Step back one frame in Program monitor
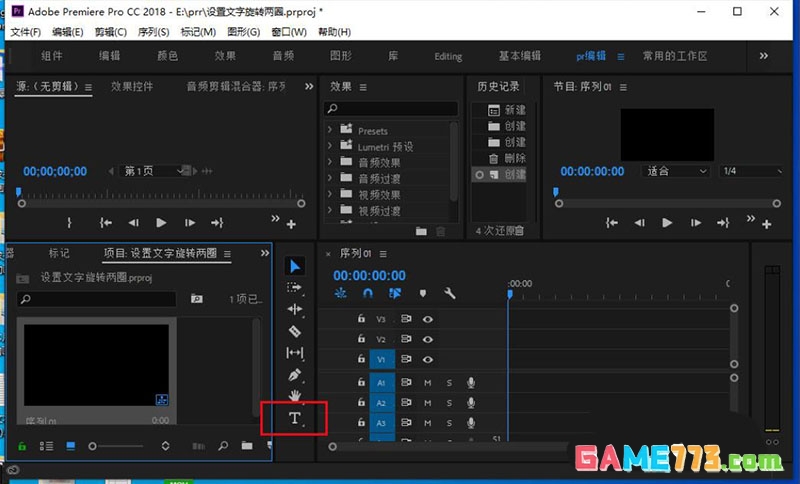The width and height of the screenshot is (800, 484). [x=639, y=223]
